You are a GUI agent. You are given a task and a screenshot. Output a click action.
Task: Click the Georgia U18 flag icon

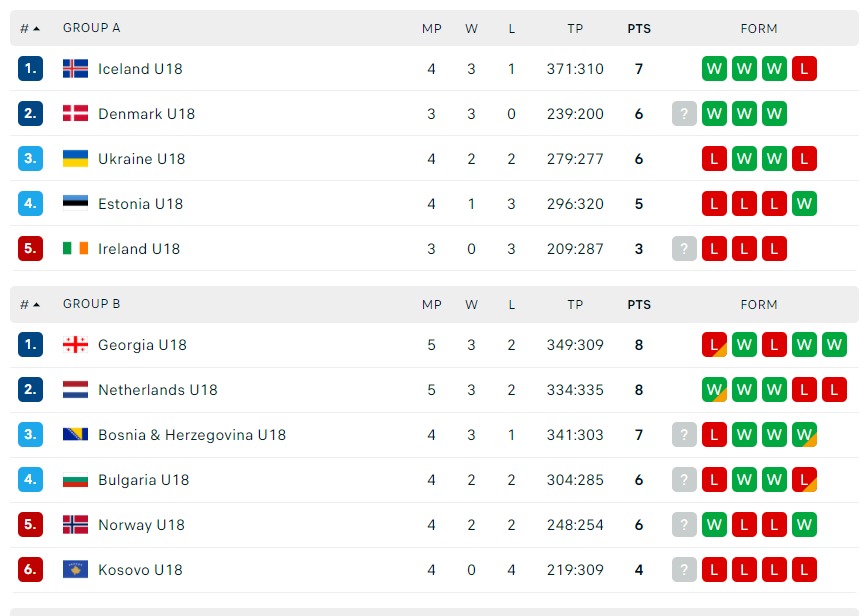75,345
